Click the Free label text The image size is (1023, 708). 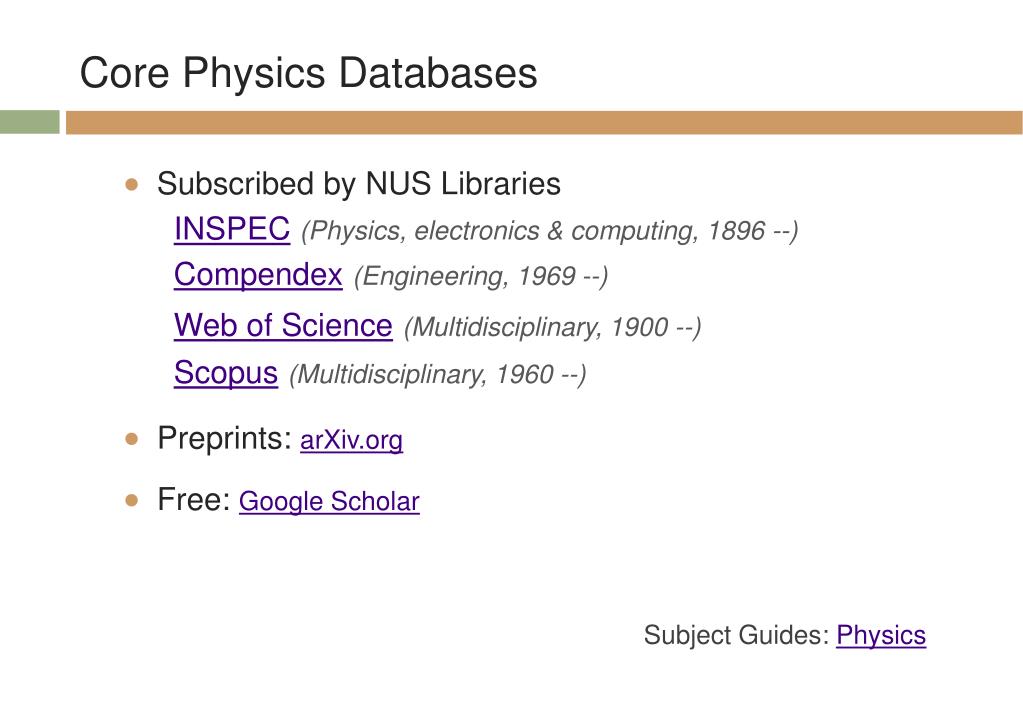(194, 499)
